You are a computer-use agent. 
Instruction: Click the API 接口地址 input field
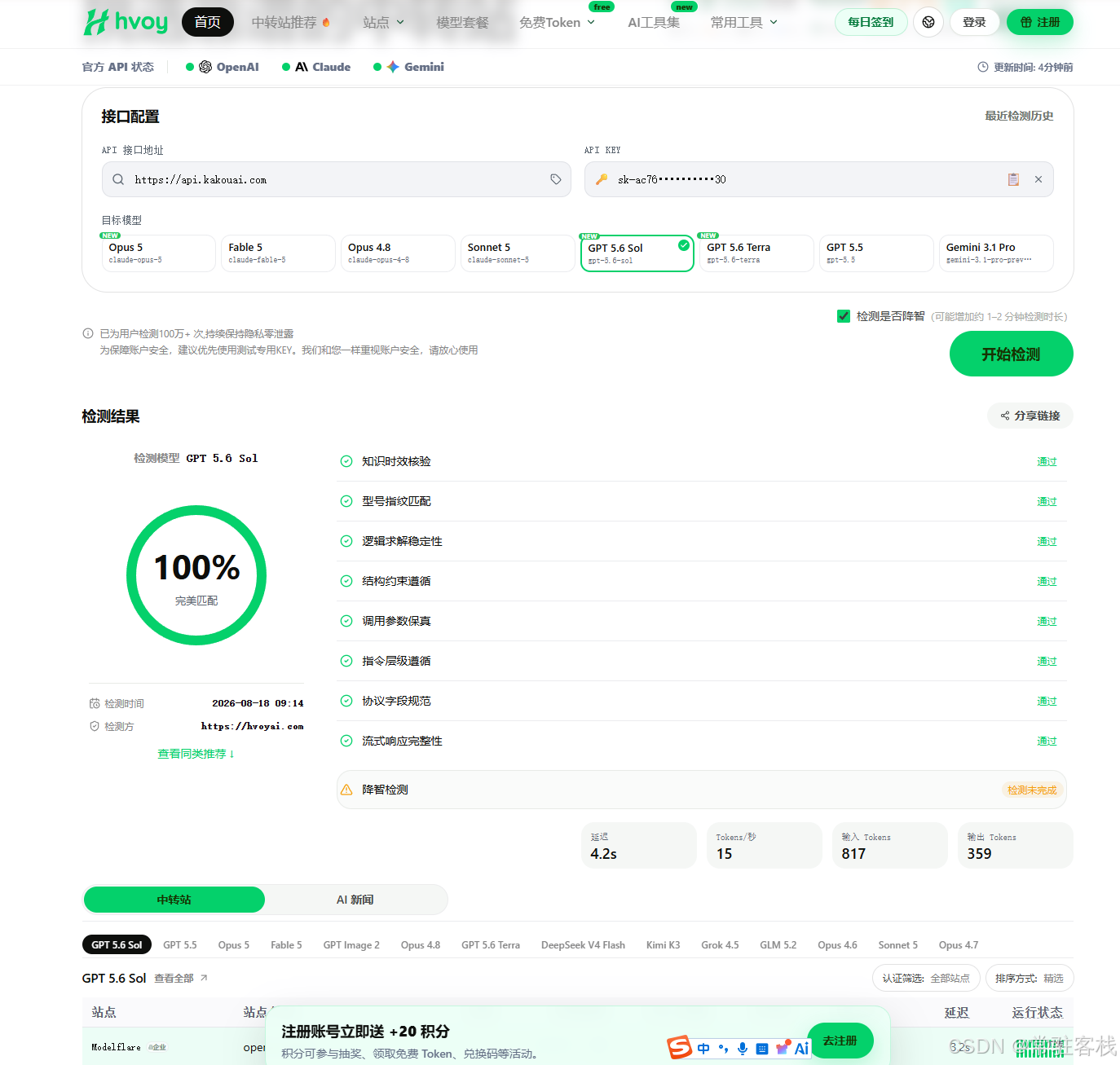[x=337, y=179]
